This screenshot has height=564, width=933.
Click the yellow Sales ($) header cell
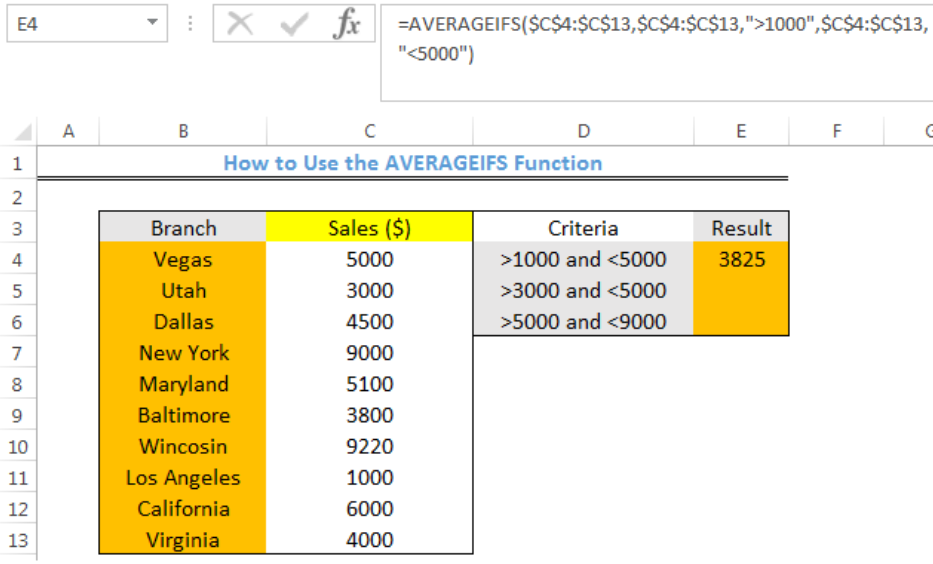(370, 228)
